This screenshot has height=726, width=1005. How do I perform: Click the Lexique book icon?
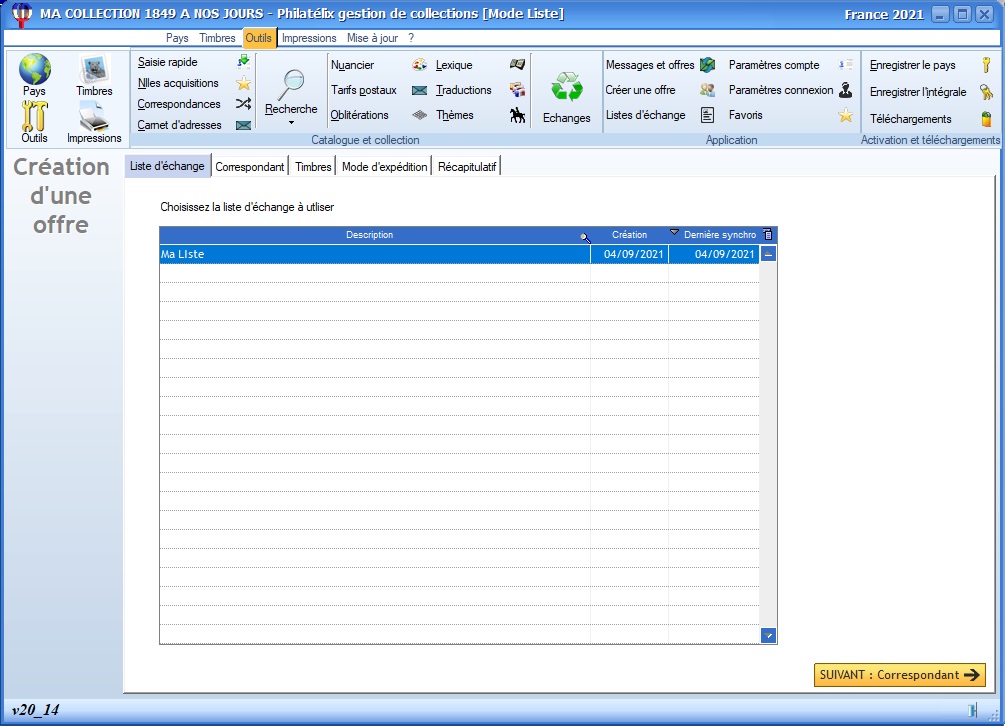[517, 64]
